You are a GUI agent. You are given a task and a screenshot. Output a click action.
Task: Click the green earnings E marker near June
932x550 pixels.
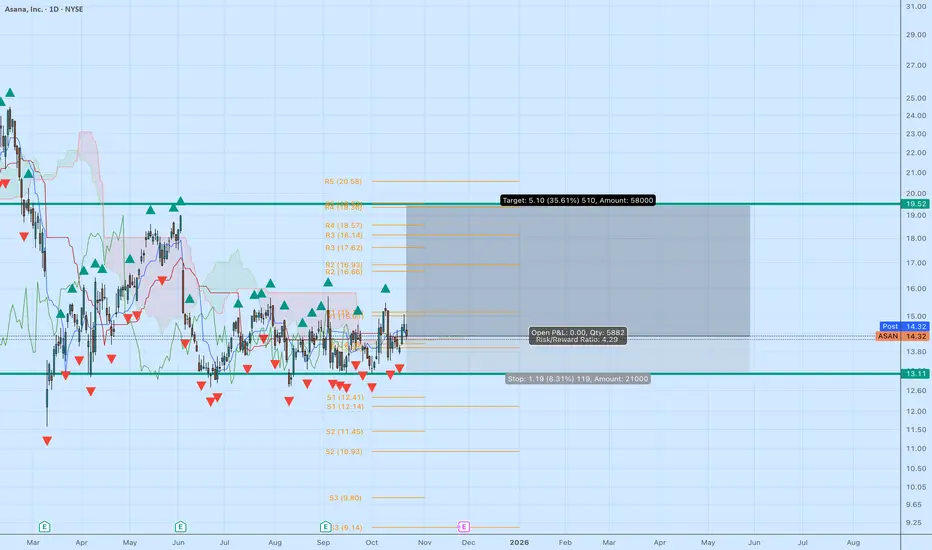(180, 526)
